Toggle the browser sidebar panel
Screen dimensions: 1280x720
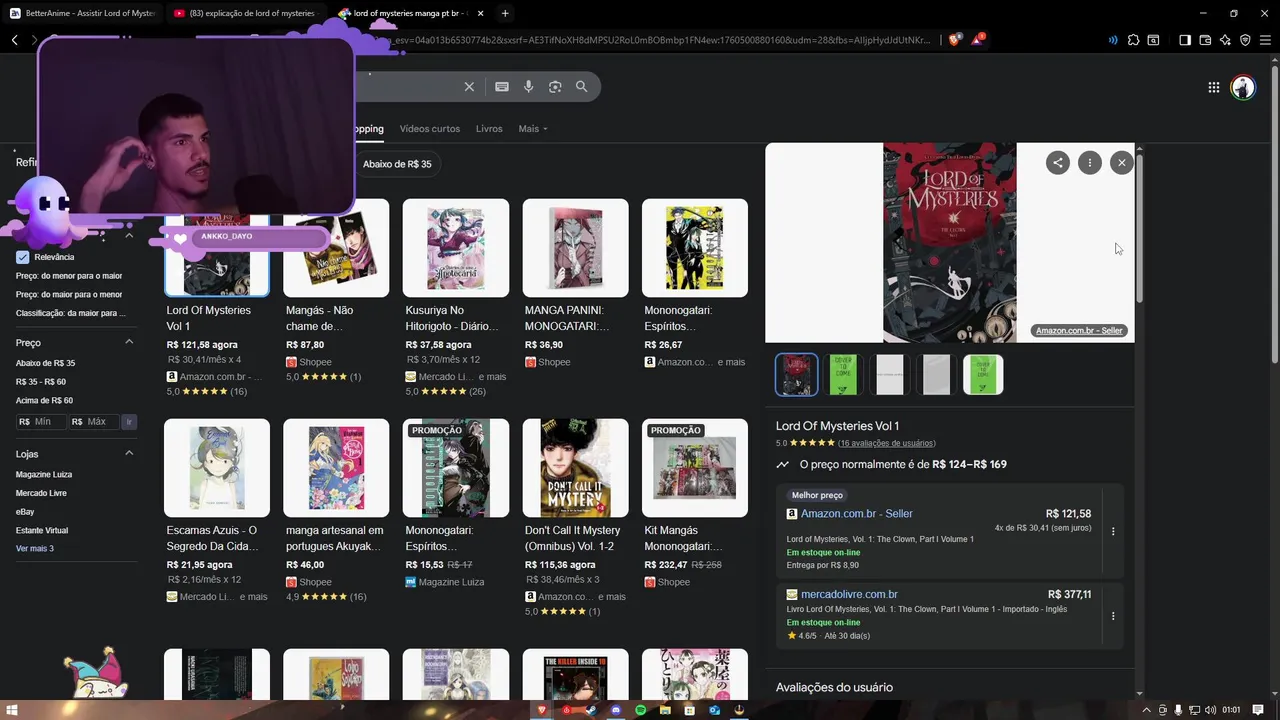coord(1185,40)
